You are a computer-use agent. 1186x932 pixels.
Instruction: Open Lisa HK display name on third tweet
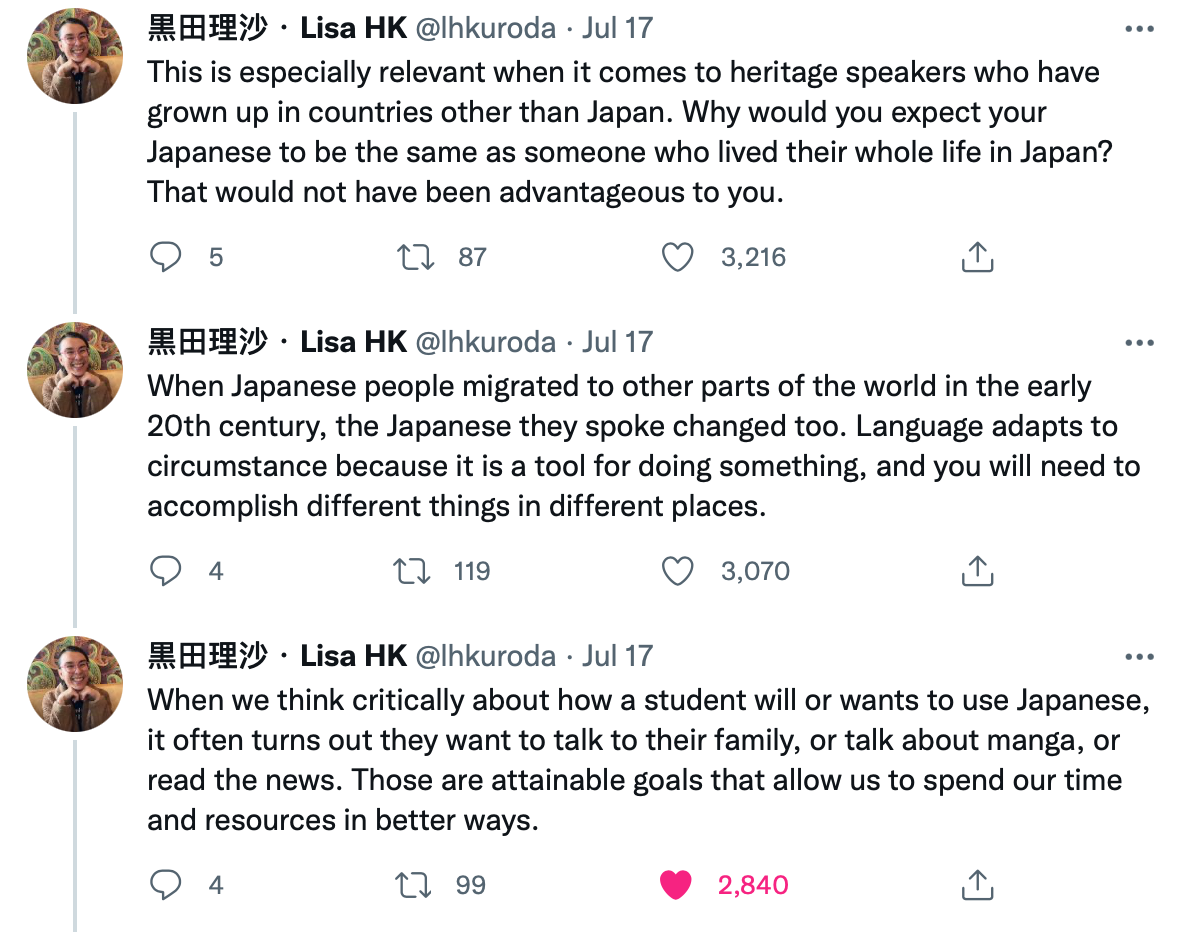[x=353, y=656]
